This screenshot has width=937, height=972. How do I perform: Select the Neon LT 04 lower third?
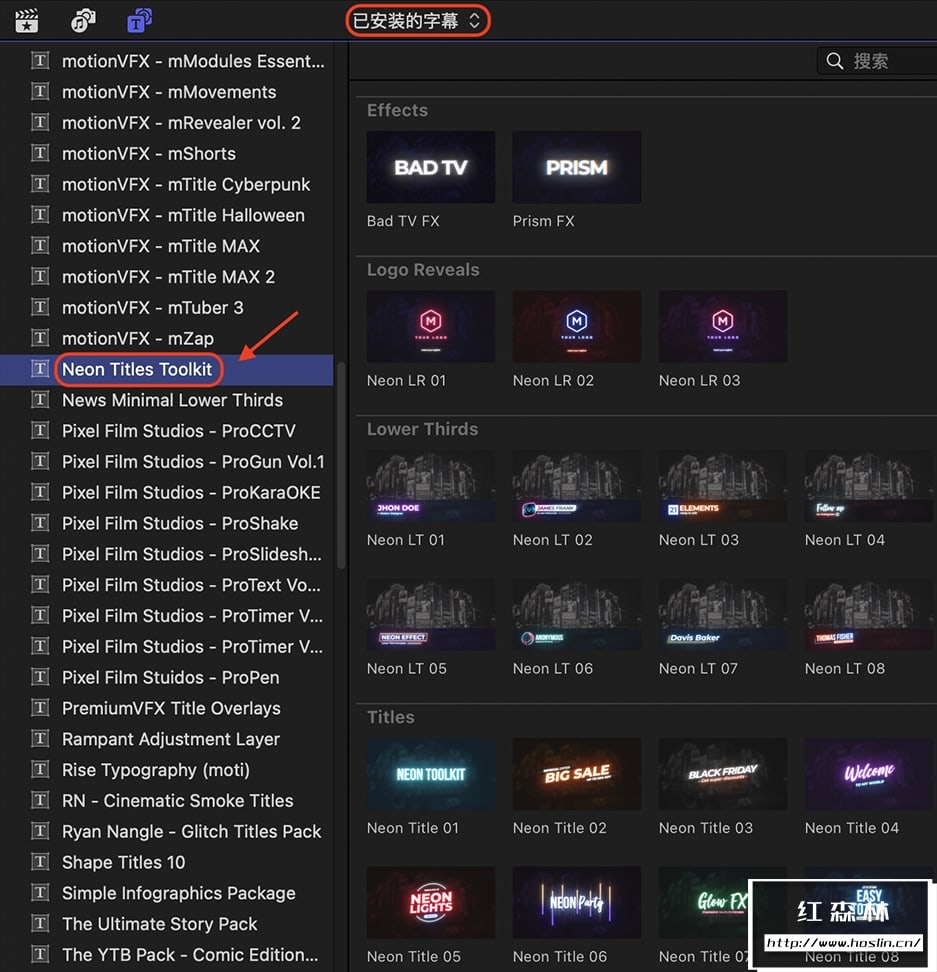[x=869, y=485]
